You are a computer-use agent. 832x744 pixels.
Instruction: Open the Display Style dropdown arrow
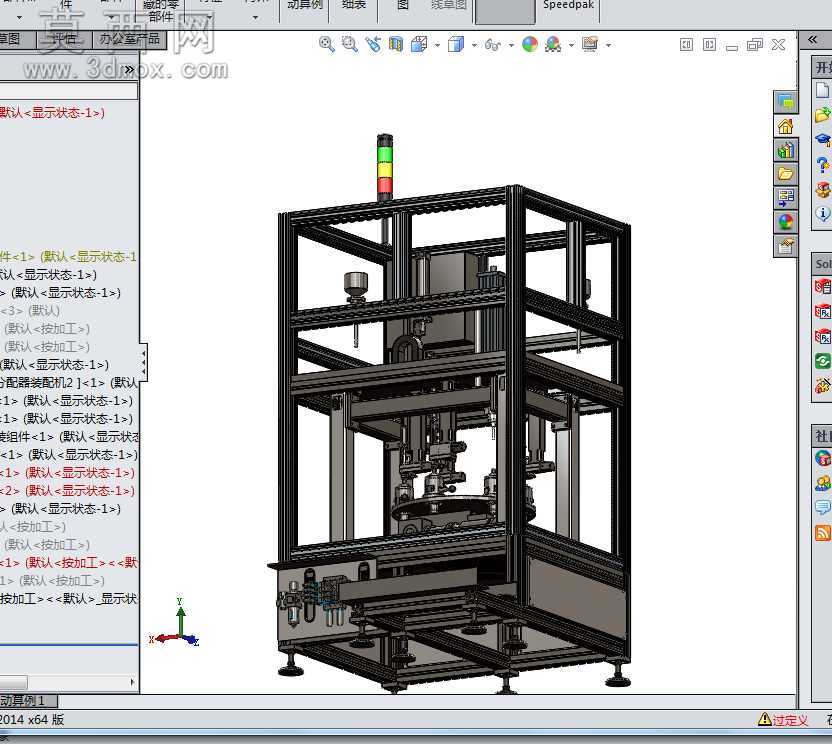(x=474, y=45)
